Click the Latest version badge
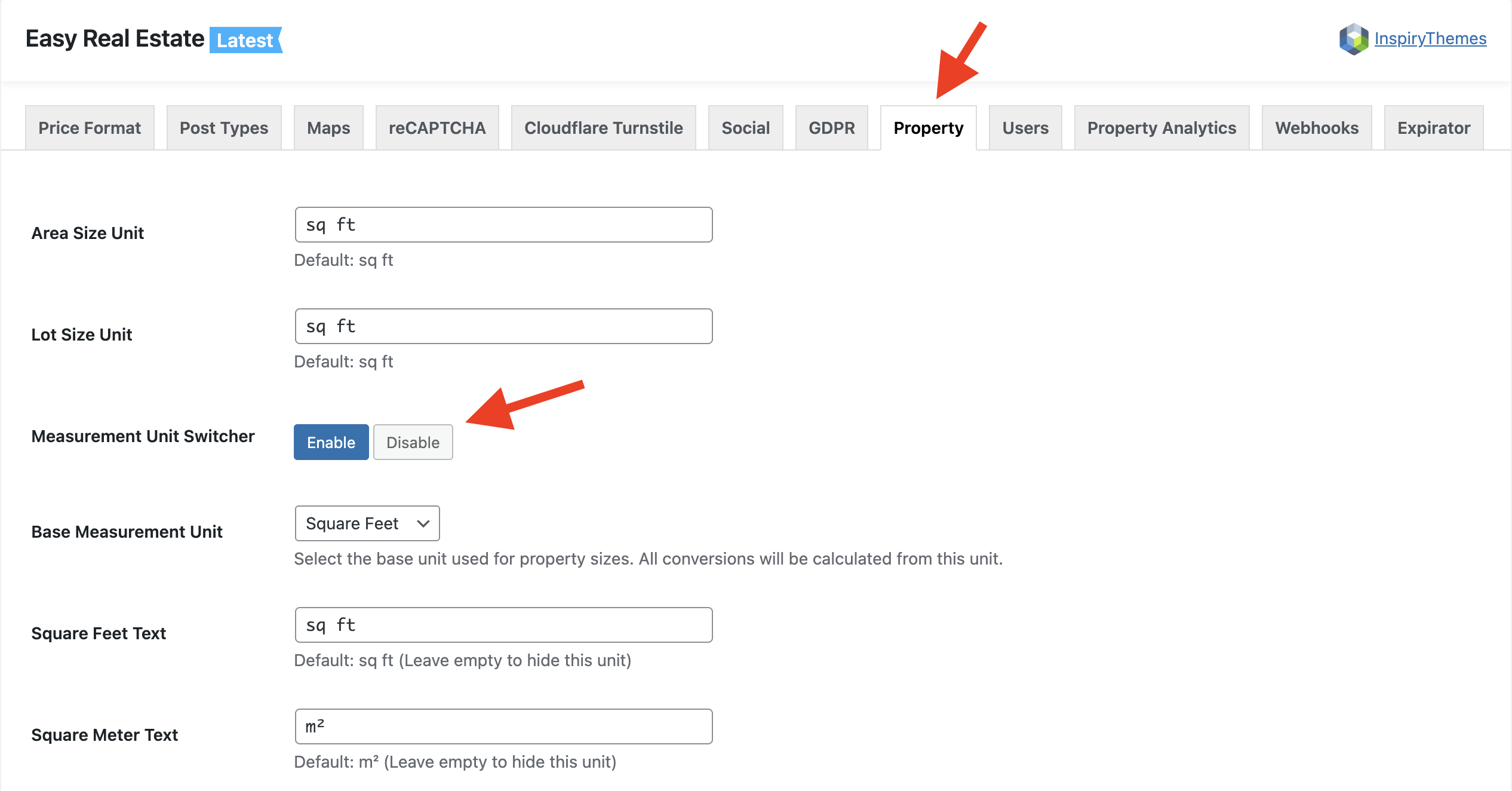The width and height of the screenshot is (1512, 791). 245,40
